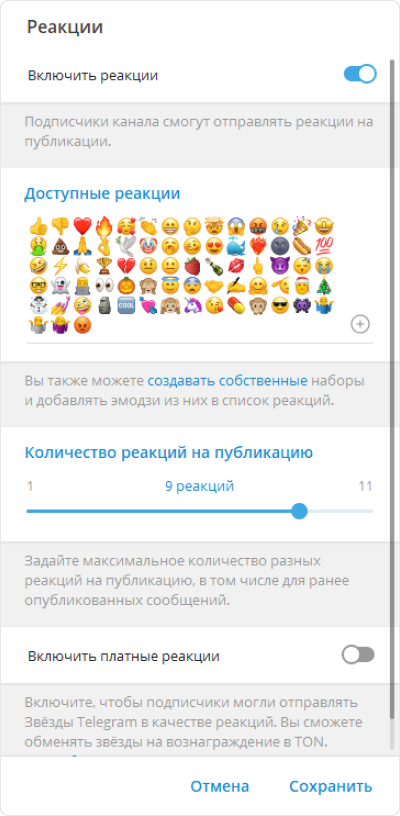400x816 pixels.
Task: Enable the Включить платные реакции switch
Action: (358, 655)
